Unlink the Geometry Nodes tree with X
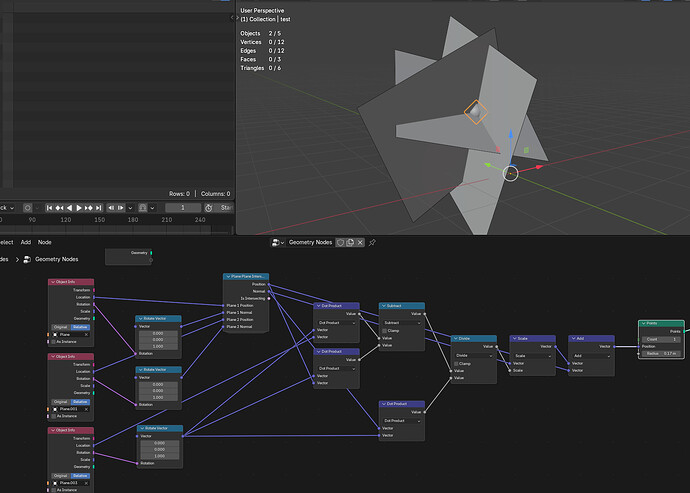Screen dimensions: 690x493 click(x=360, y=243)
